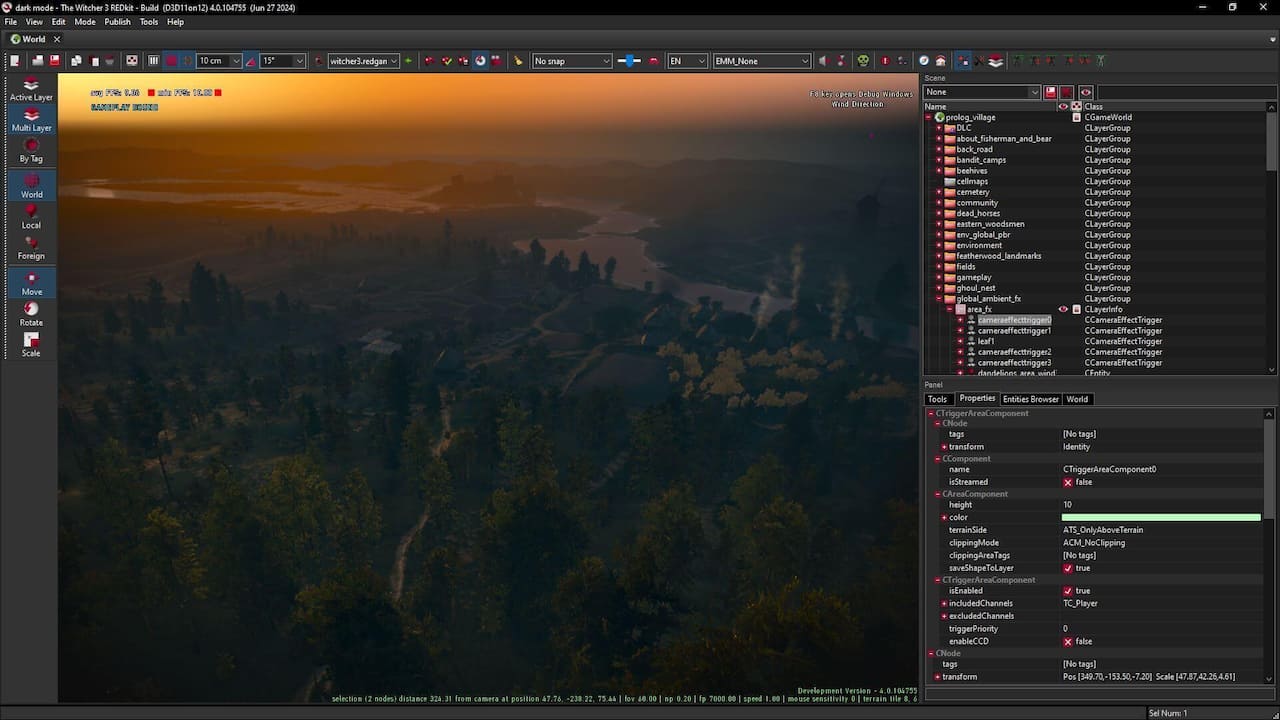1280x720 pixels.
Task: Click the red house icon in toolbar
Action: 941,61
